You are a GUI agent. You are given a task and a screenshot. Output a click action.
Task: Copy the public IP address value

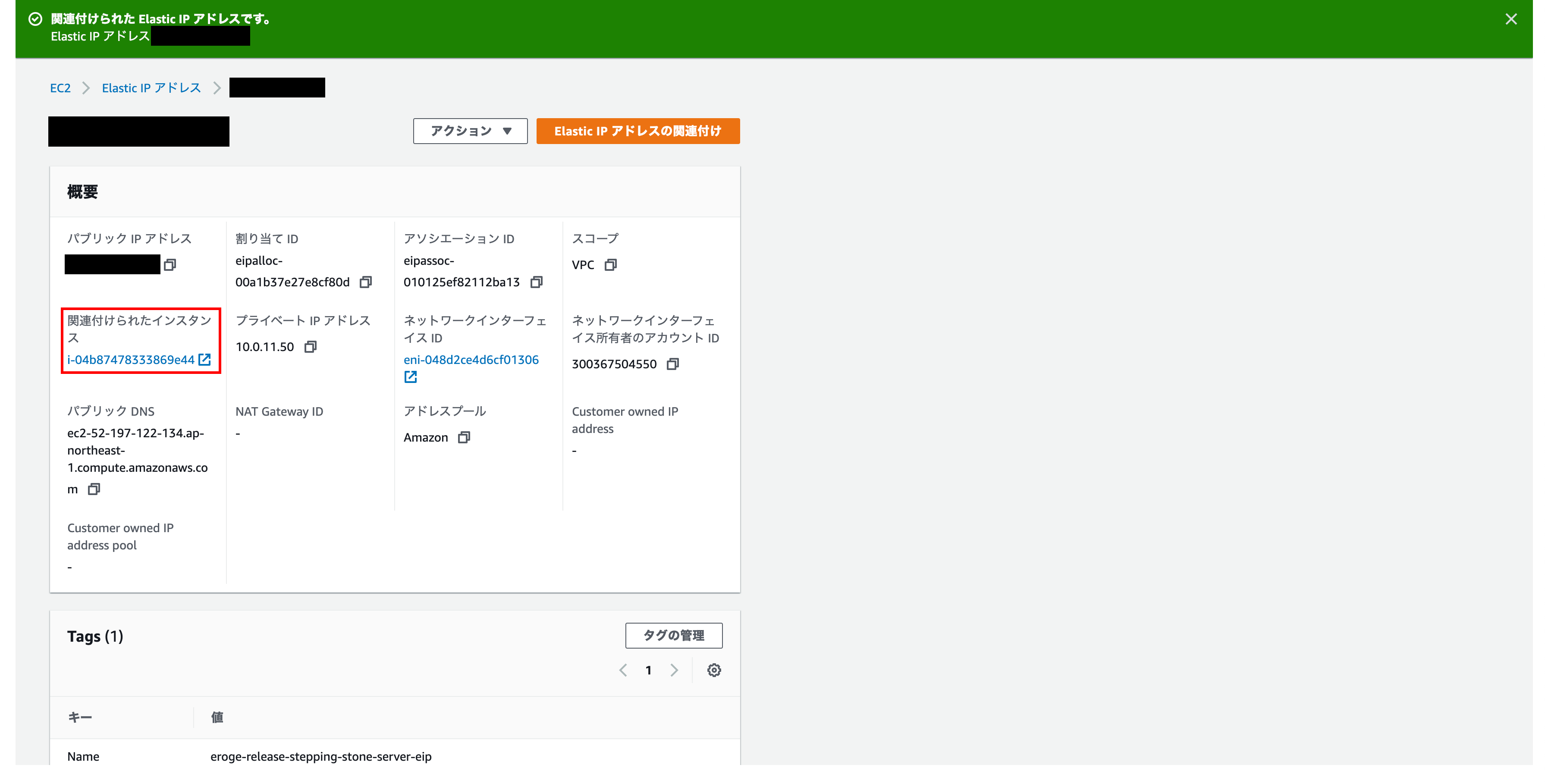[x=170, y=264]
